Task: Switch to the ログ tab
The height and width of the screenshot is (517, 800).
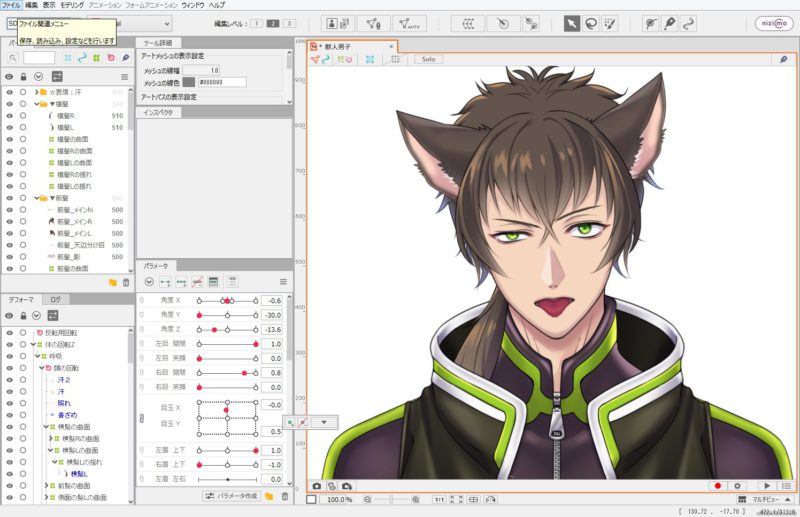Action: tap(55, 300)
